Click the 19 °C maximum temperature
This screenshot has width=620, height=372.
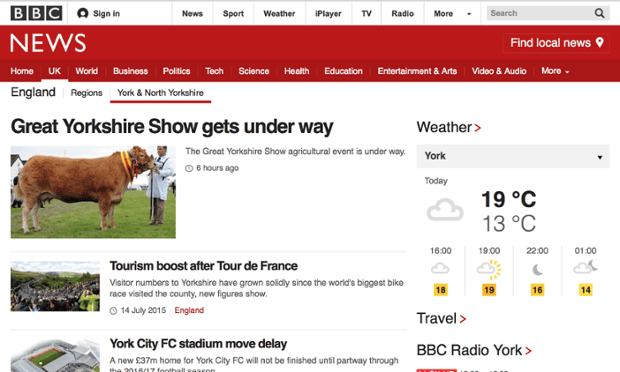coord(508,199)
